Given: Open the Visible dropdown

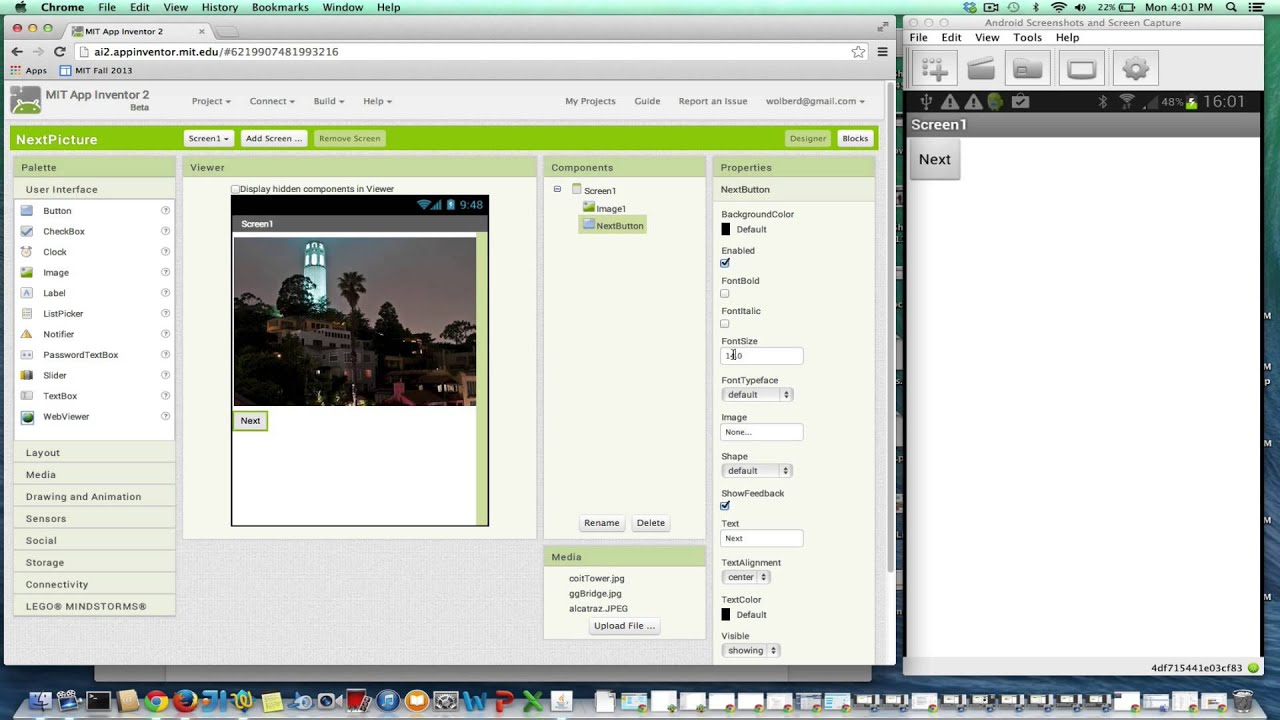Looking at the screenshot, I should coord(750,650).
